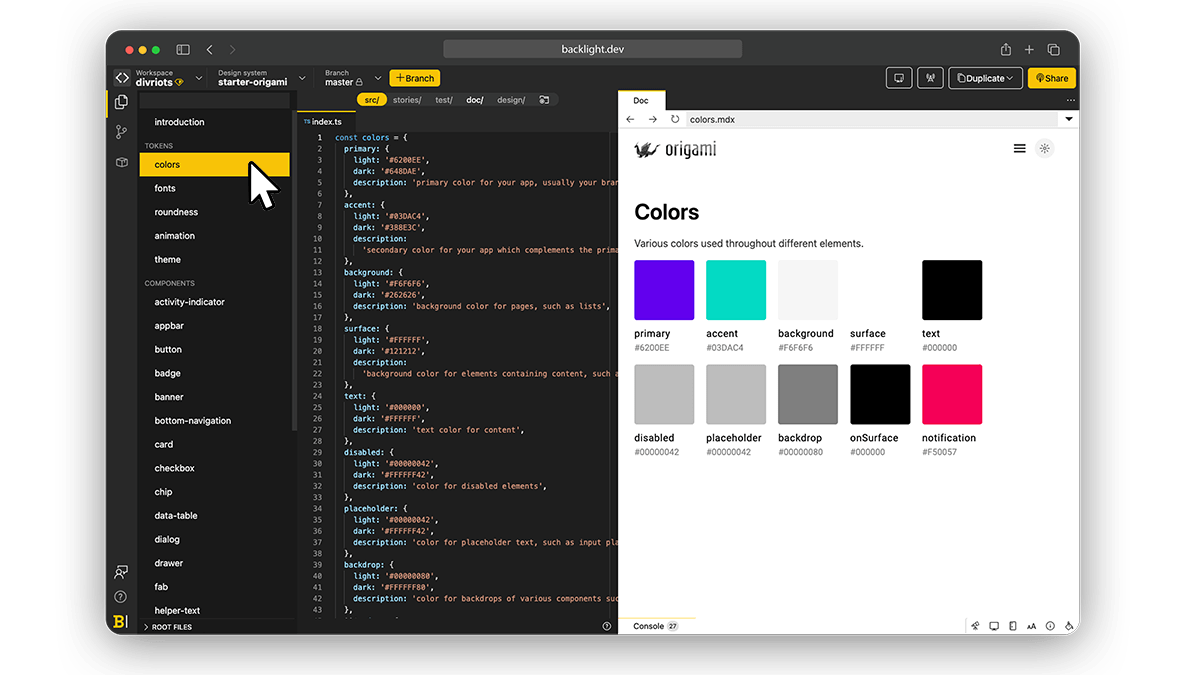Screen dimensions: 1200x675
Task: Click the code brackets workspace icon
Action: point(121,78)
